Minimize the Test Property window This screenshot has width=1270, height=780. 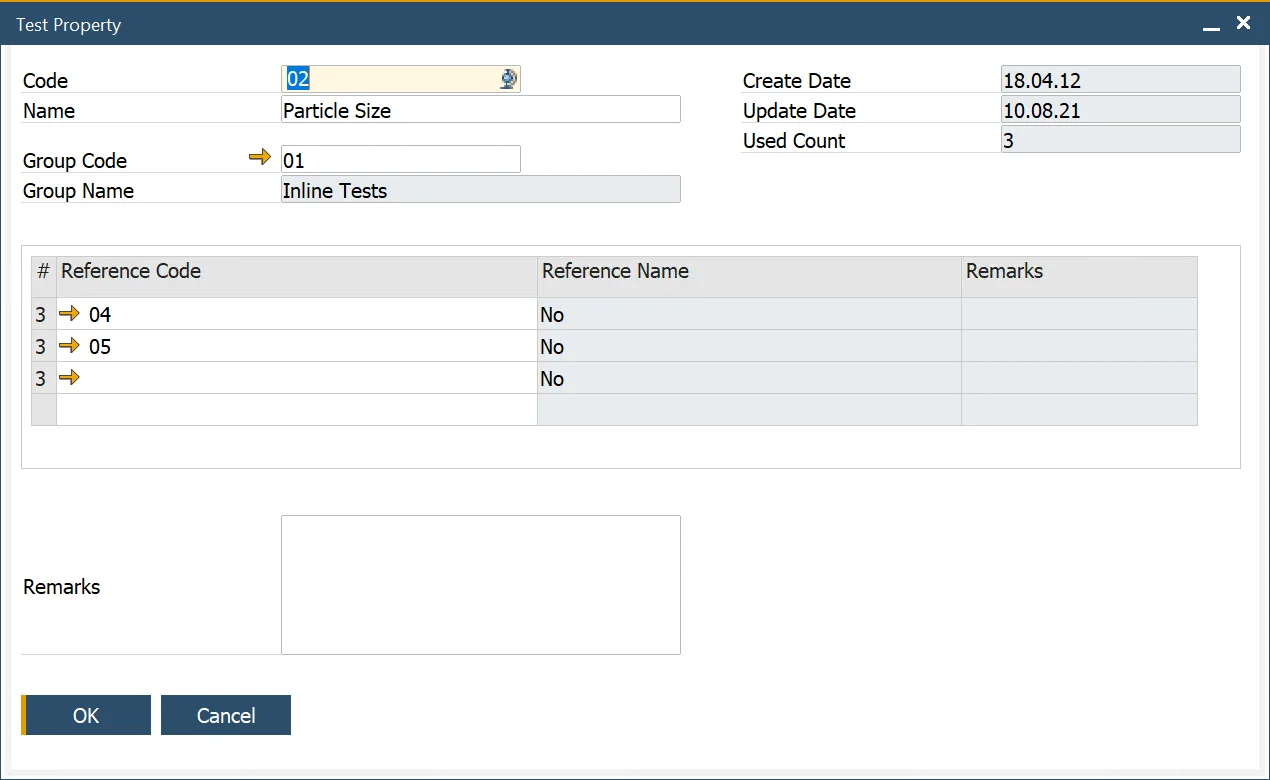point(1212,24)
